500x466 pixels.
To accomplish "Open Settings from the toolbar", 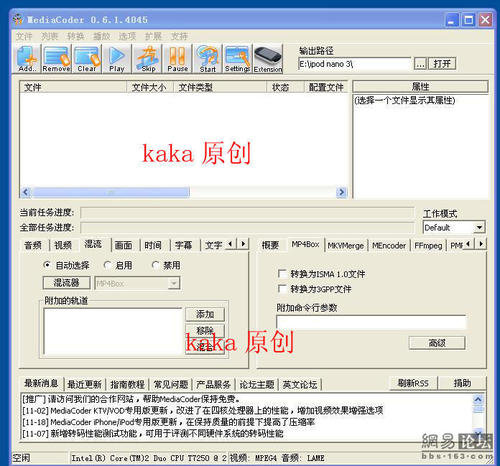I will pyautogui.click(x=237, y=59).
